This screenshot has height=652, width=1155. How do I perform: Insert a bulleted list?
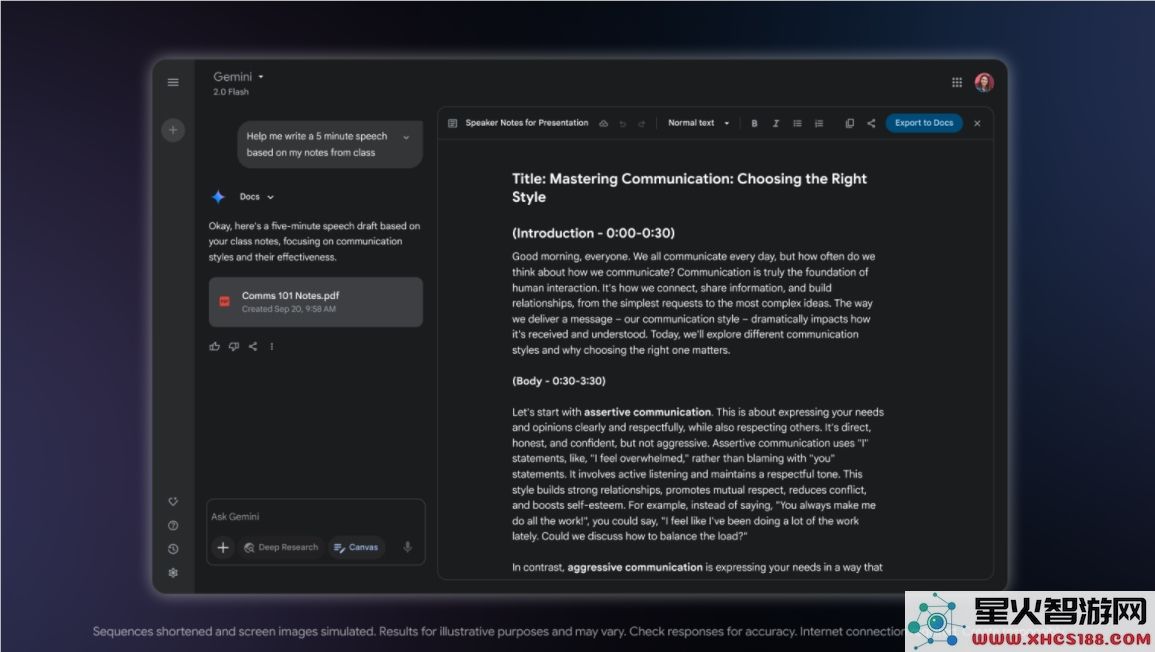point(797,124)
